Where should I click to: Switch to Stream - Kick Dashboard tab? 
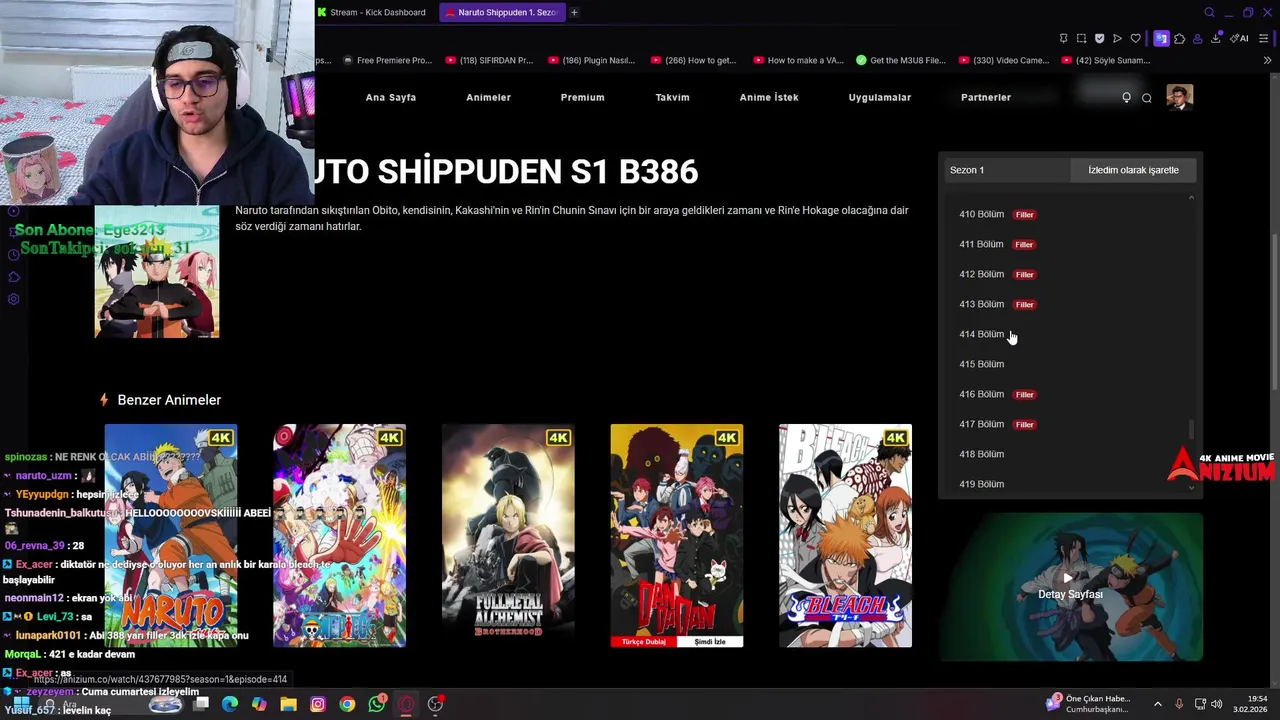click(371, 12)
